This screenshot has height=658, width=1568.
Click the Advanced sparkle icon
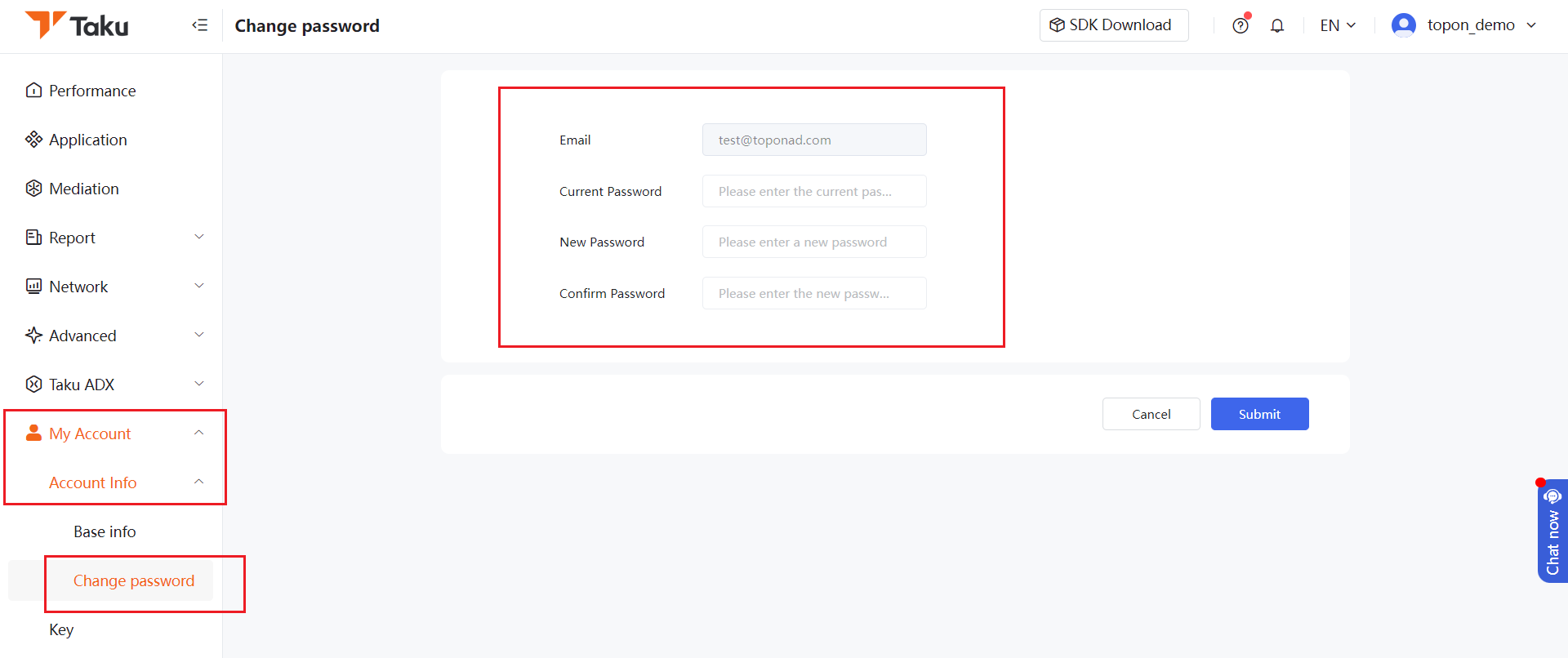pos(33,336)
